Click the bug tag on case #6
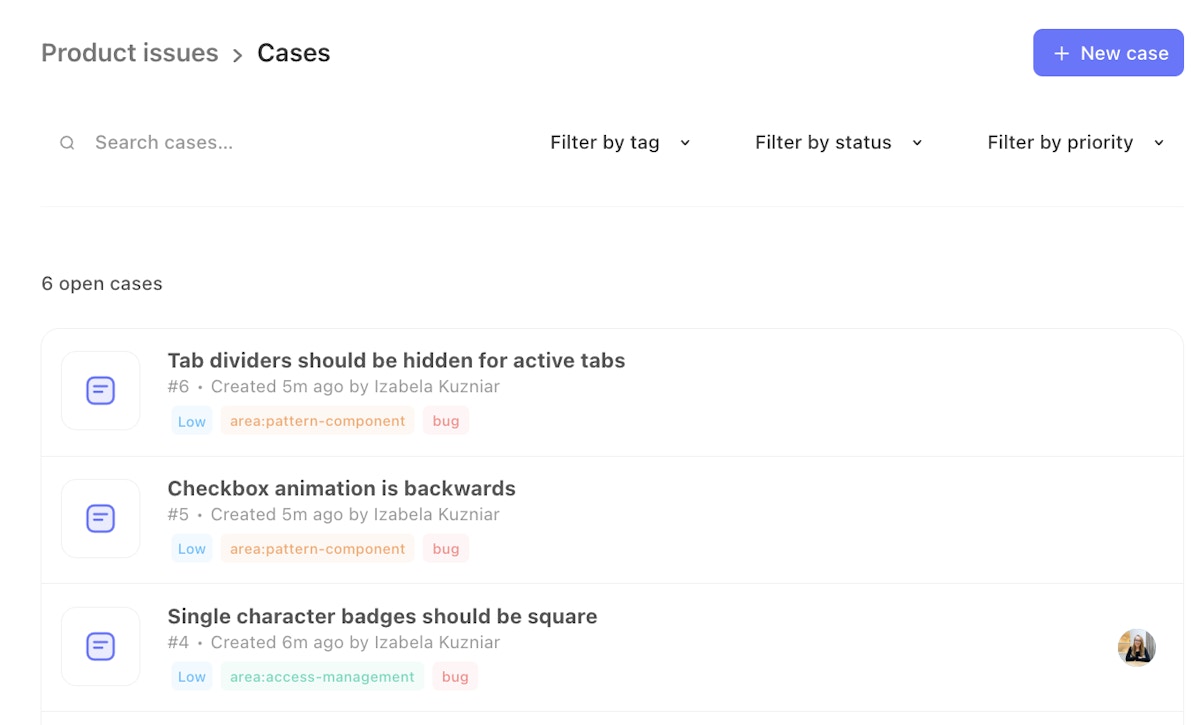1200x725 pixels. pos(446,421)
